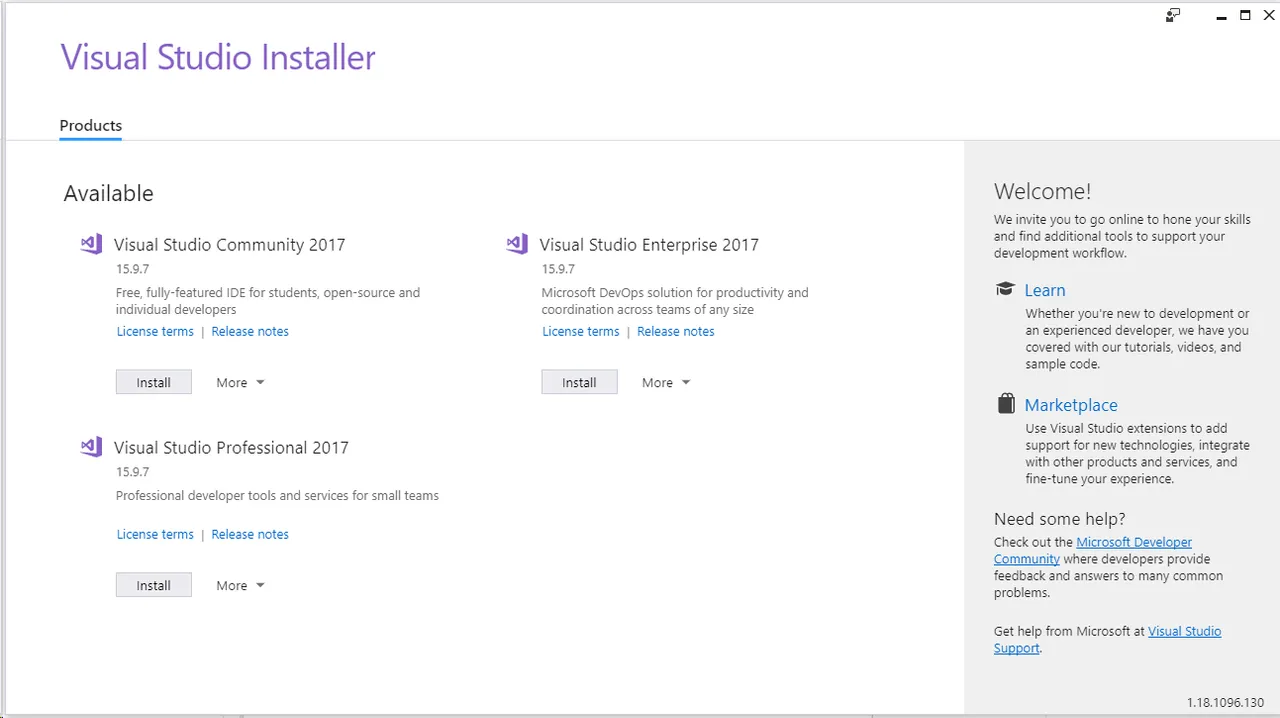Install Visual Studio Community 2017

tap(154, 382)
